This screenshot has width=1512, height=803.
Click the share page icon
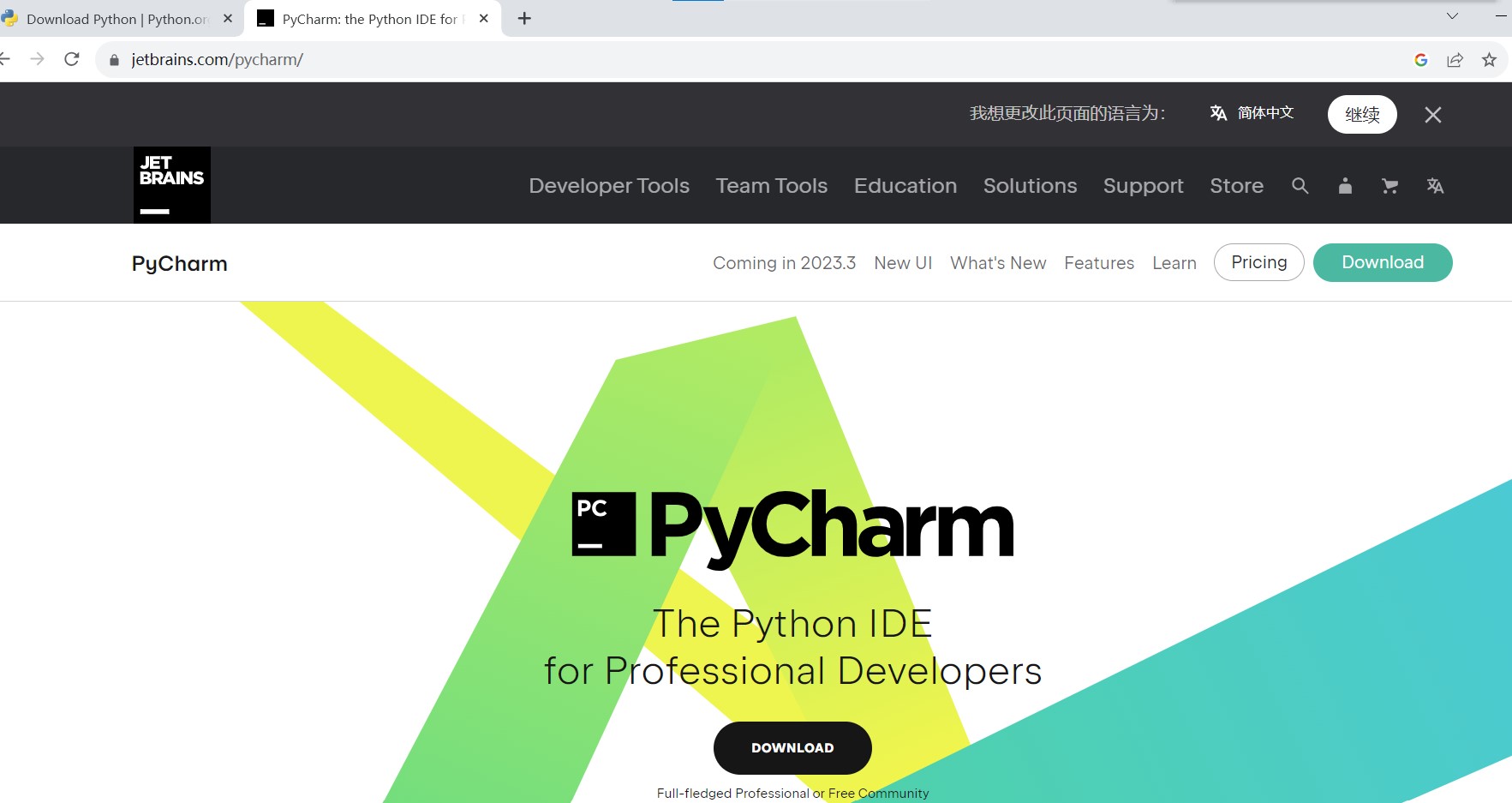(1455, 60)
